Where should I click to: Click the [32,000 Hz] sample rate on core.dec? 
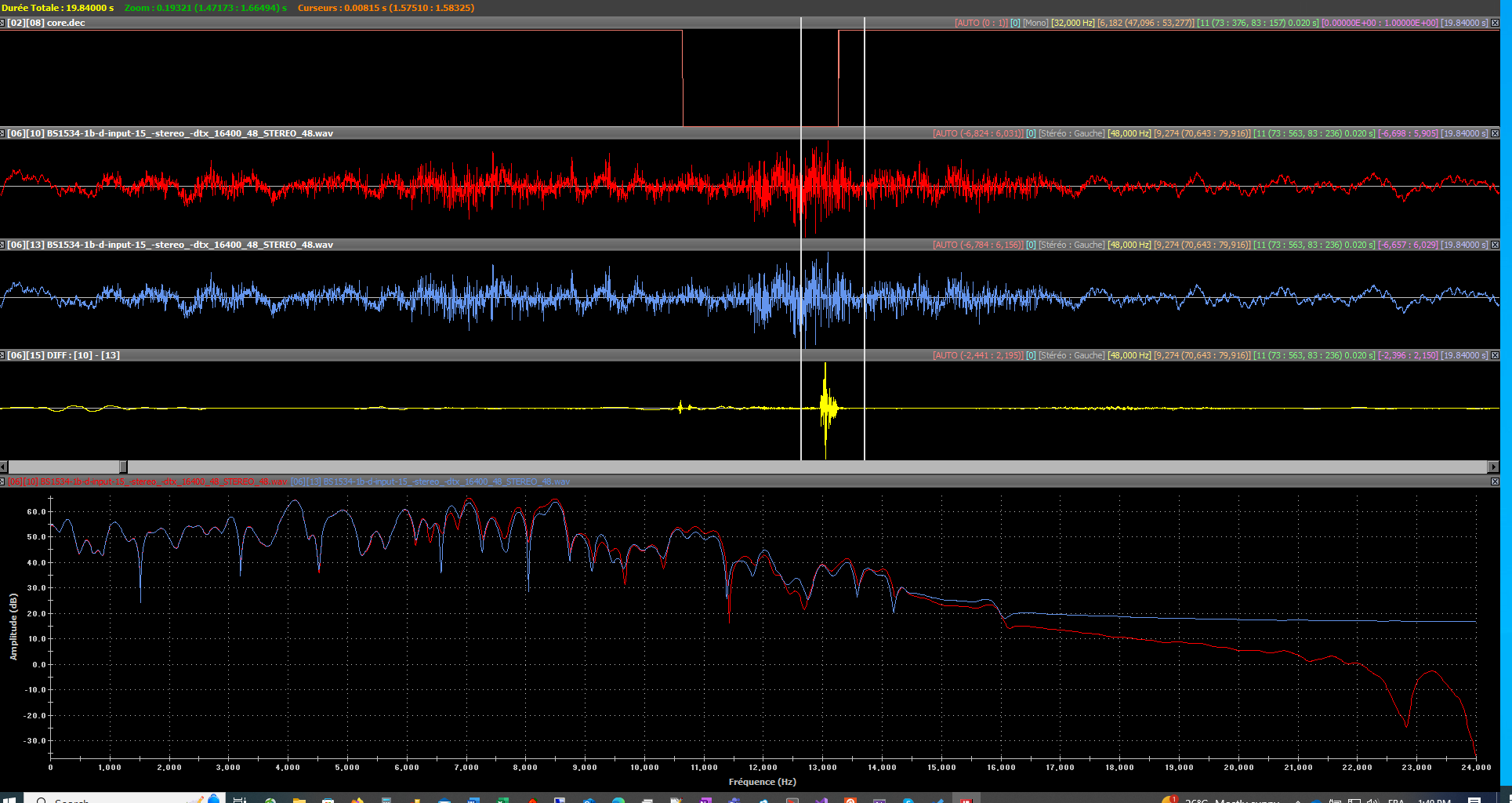coord(1073,23)
